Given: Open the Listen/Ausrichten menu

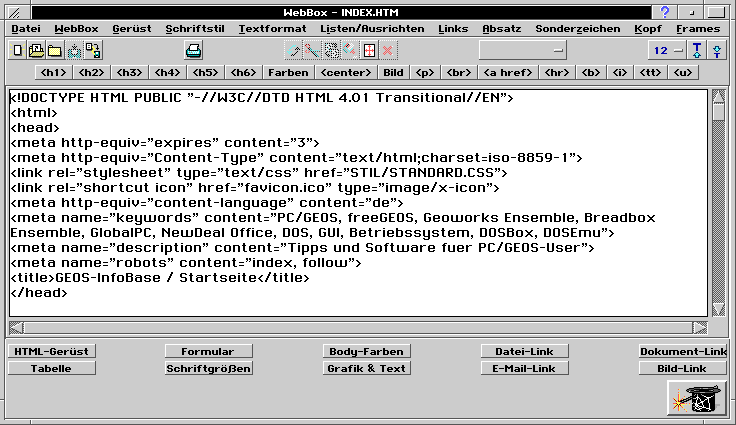Looking at the screenshot, I should [x=372, y=29].
